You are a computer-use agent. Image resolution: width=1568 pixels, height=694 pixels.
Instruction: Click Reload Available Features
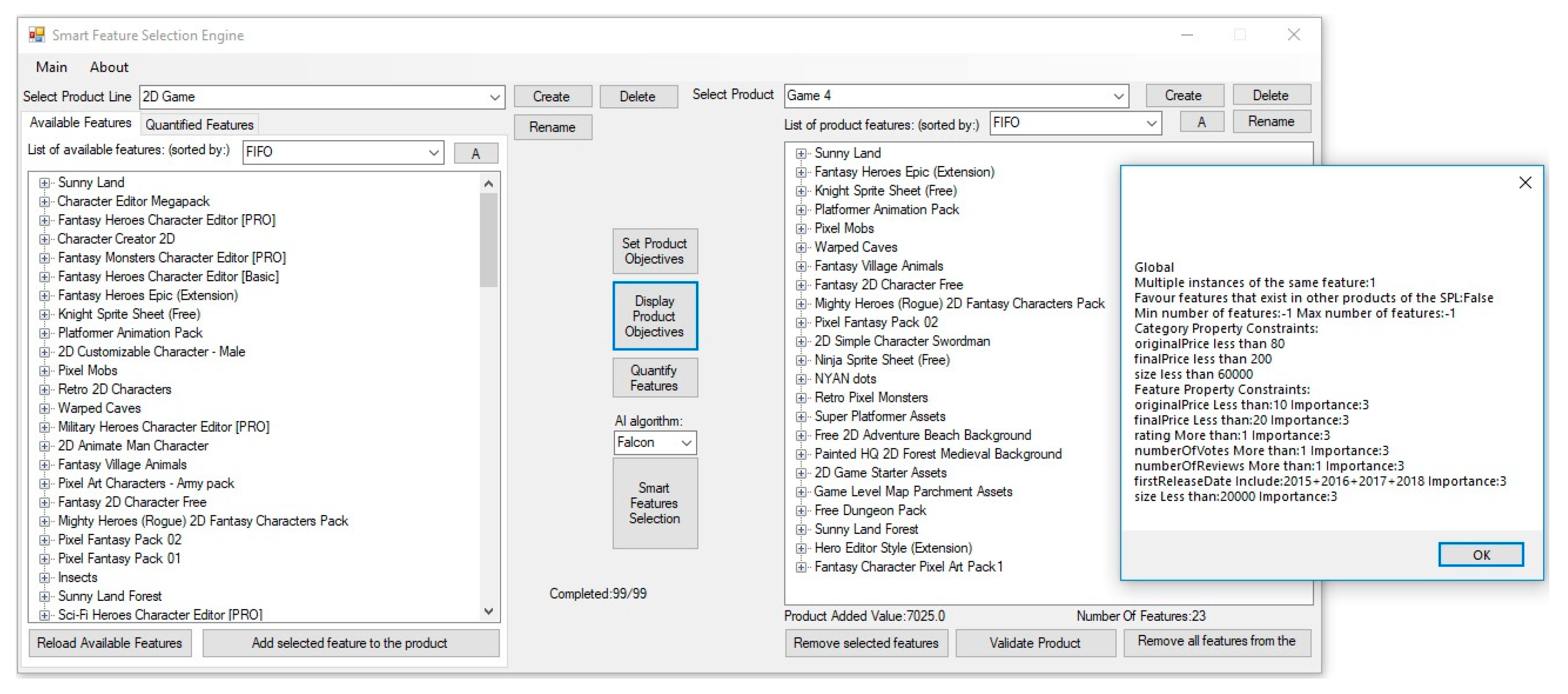[110, 643]
